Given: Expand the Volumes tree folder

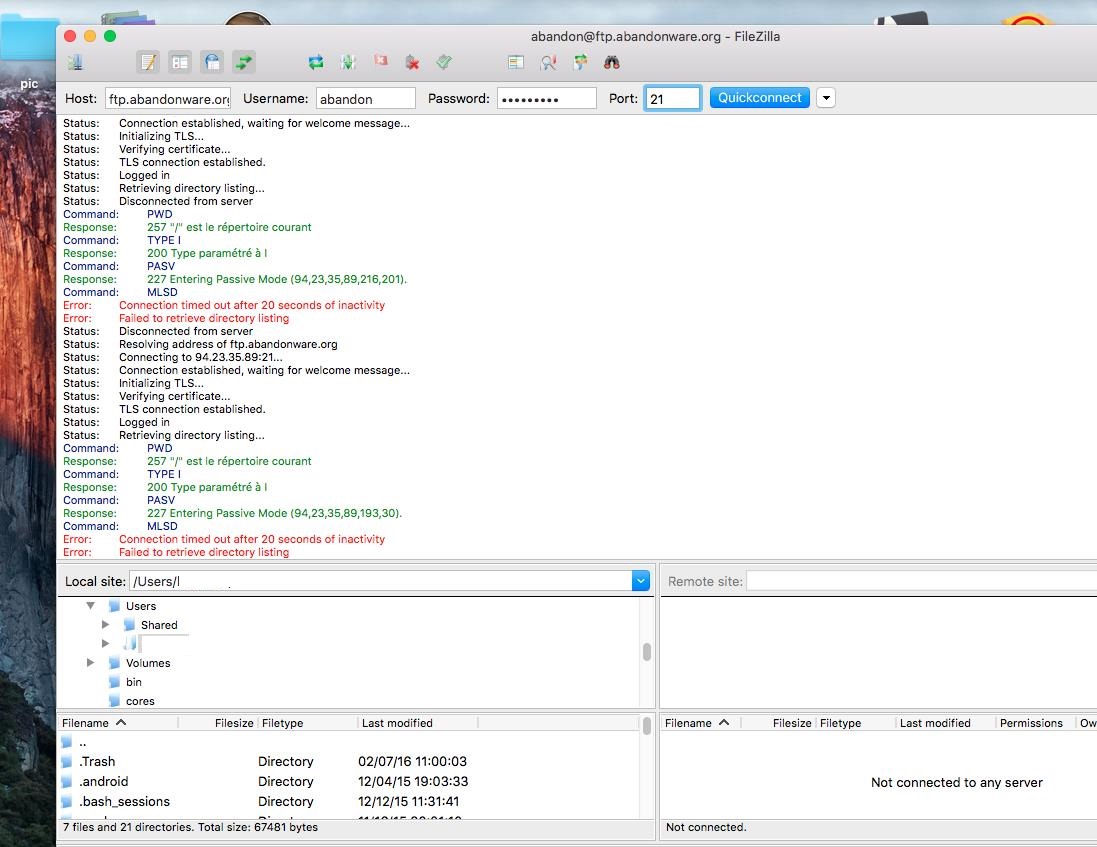Looking at the screenshot, I should pos(91,663).
